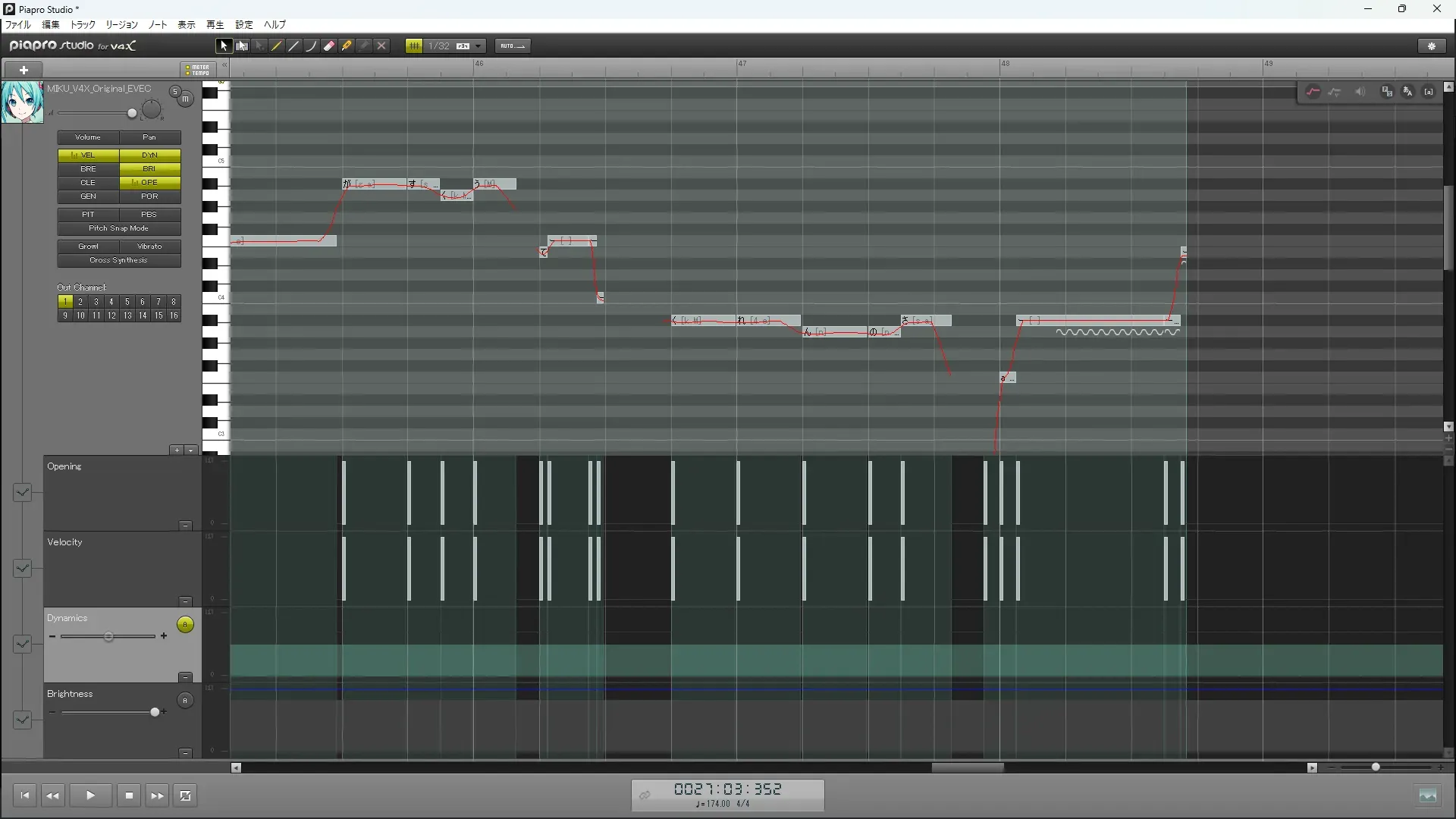Open the トラック menu
Image resolution: width=1456 pixels, height=819 pixels.
click(x=83, y=25)
